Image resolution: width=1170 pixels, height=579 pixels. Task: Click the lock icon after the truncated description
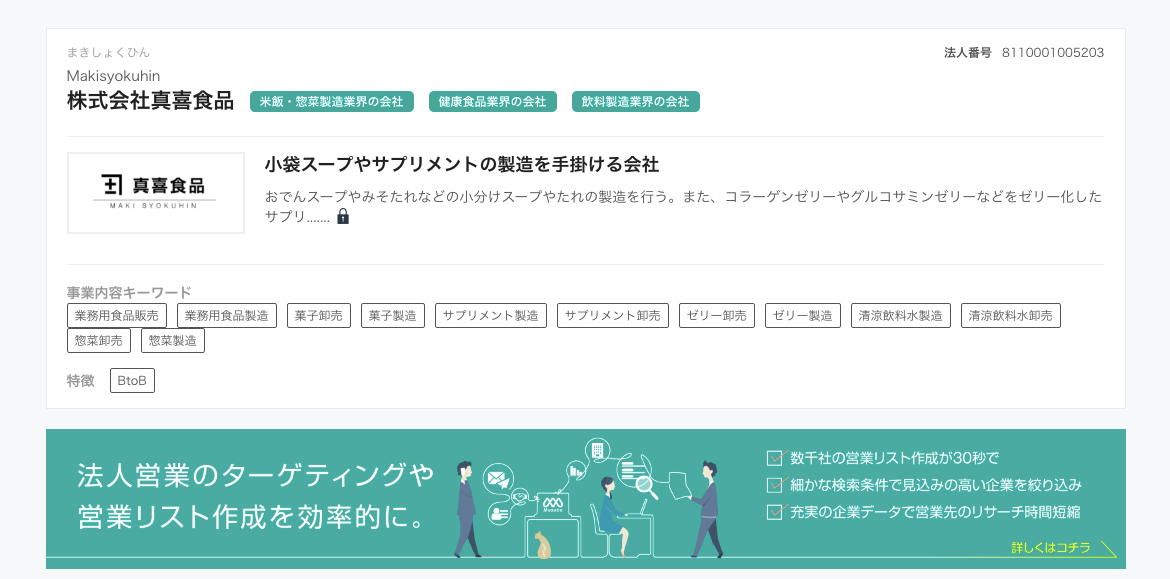pos(342,216)
